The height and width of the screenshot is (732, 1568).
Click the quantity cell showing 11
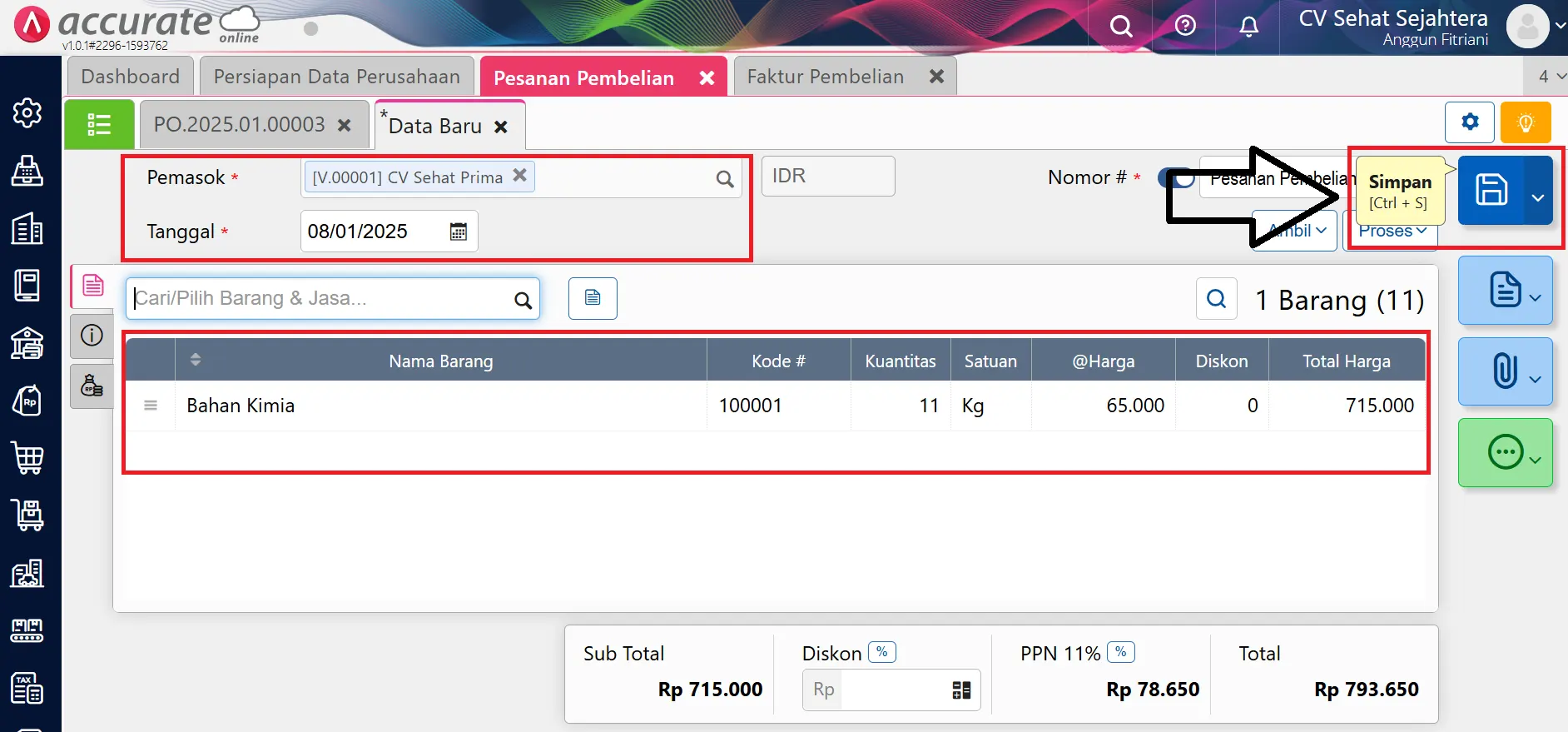901,406
